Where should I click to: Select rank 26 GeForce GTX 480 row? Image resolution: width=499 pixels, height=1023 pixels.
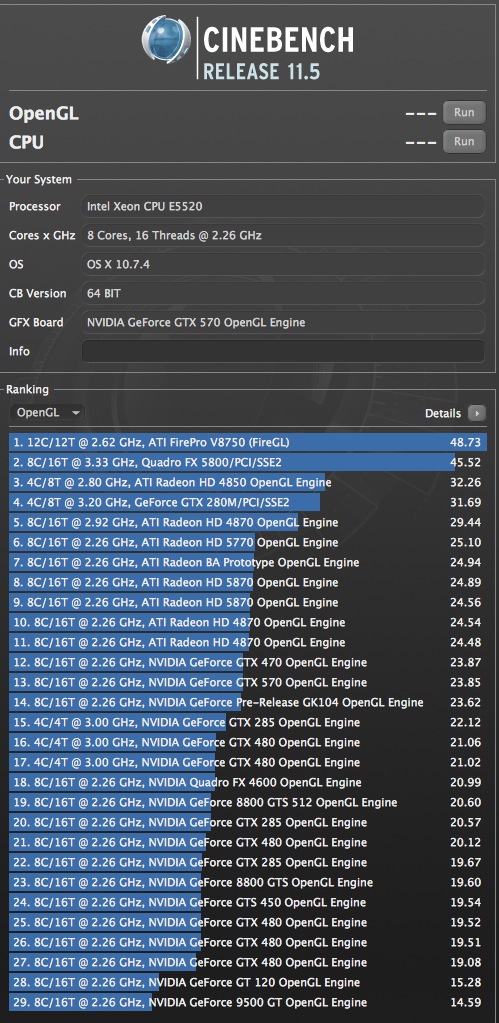248,942
